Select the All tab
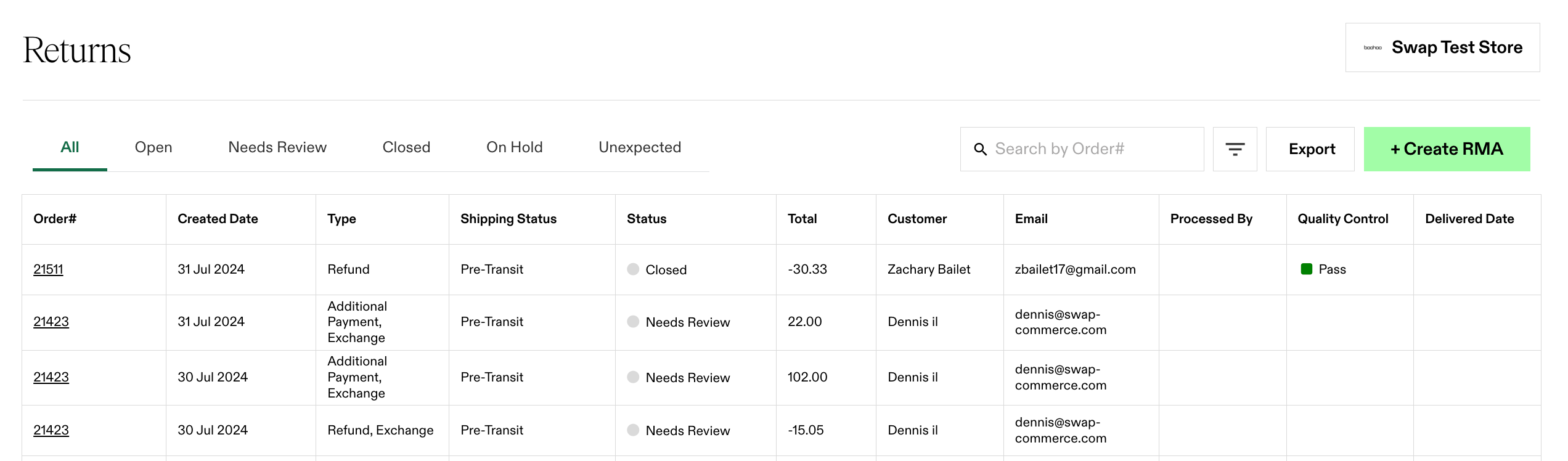This screenshot has height=461, width=1568. pos(70,147)
